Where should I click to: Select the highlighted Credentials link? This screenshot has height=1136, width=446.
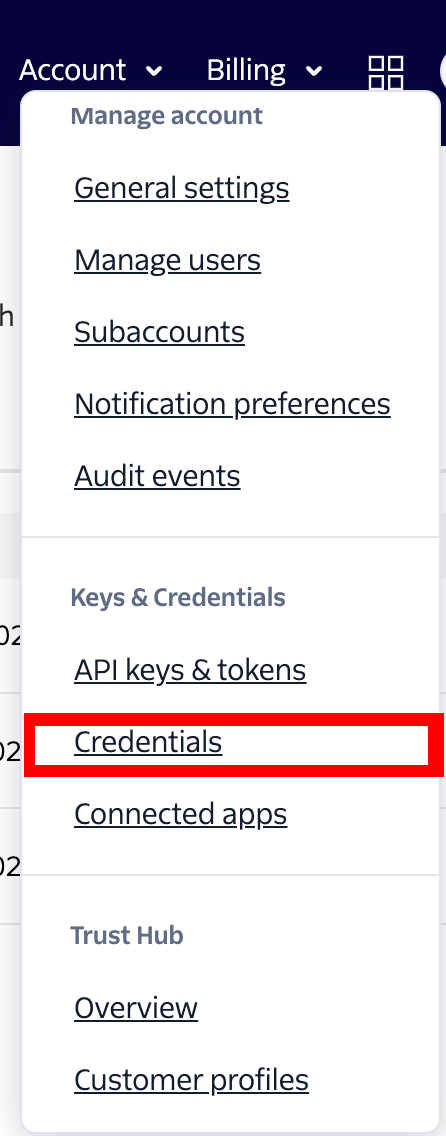click(148, 742)
